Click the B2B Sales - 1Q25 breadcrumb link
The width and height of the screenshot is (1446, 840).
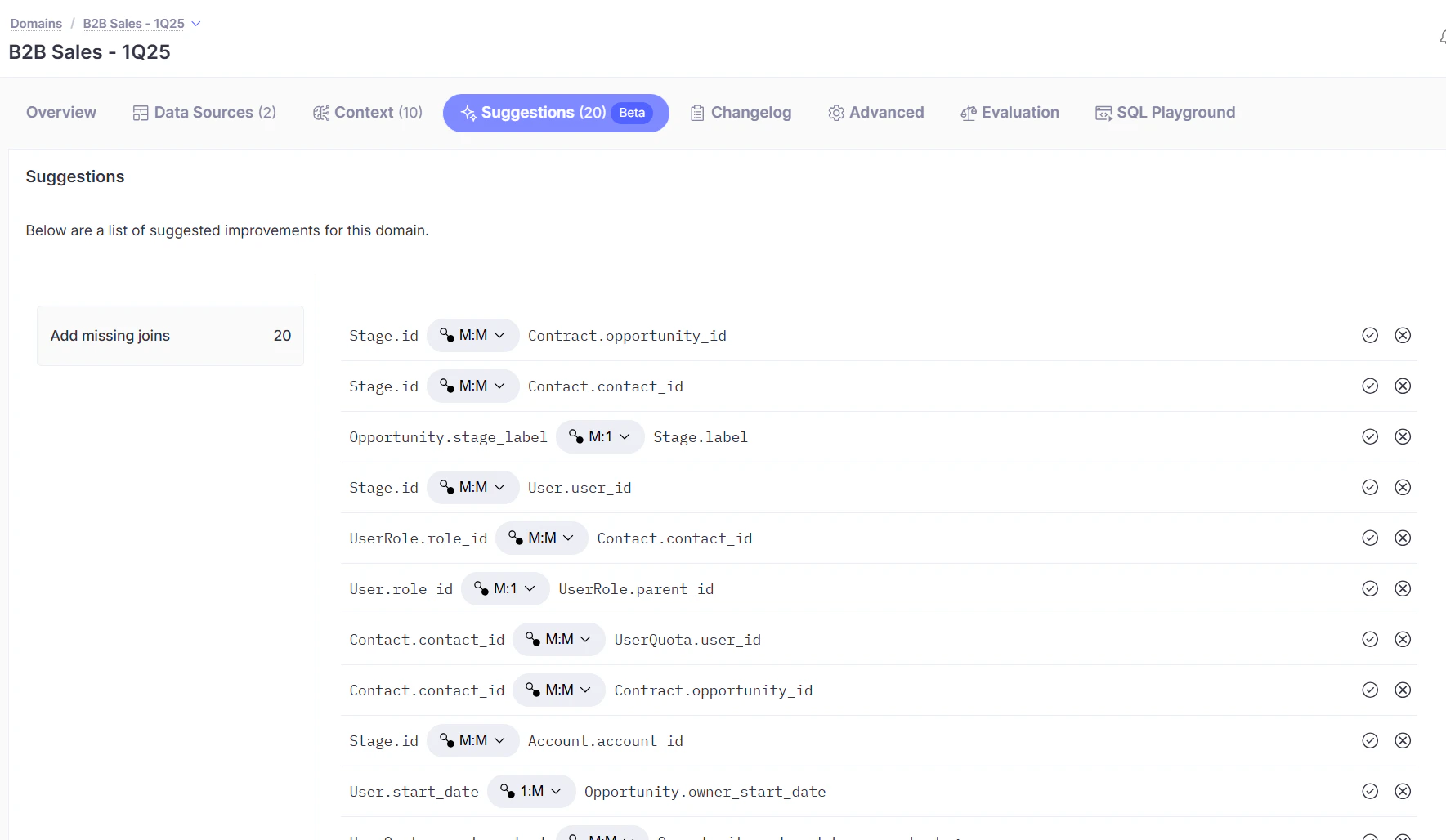click(134, 24)
